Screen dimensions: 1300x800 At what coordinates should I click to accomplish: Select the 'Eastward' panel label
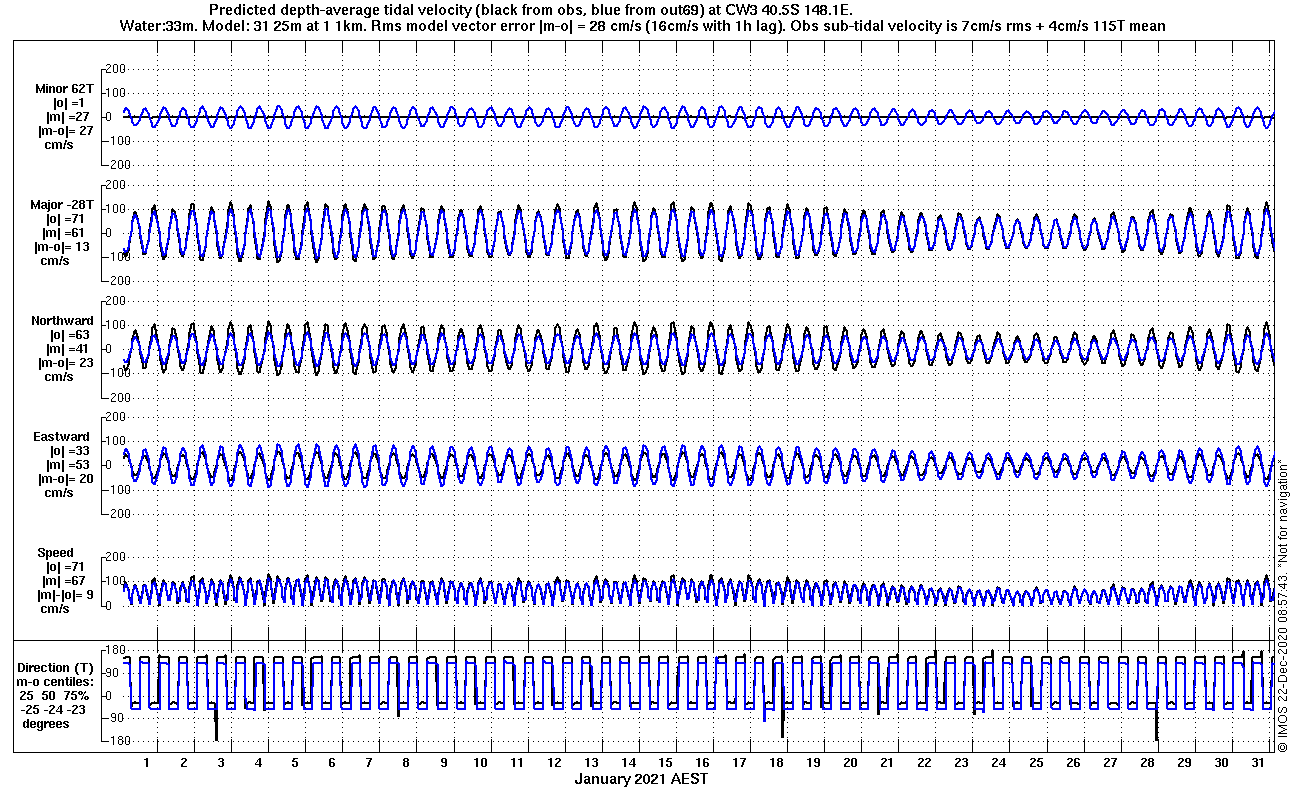click(62, 437)
